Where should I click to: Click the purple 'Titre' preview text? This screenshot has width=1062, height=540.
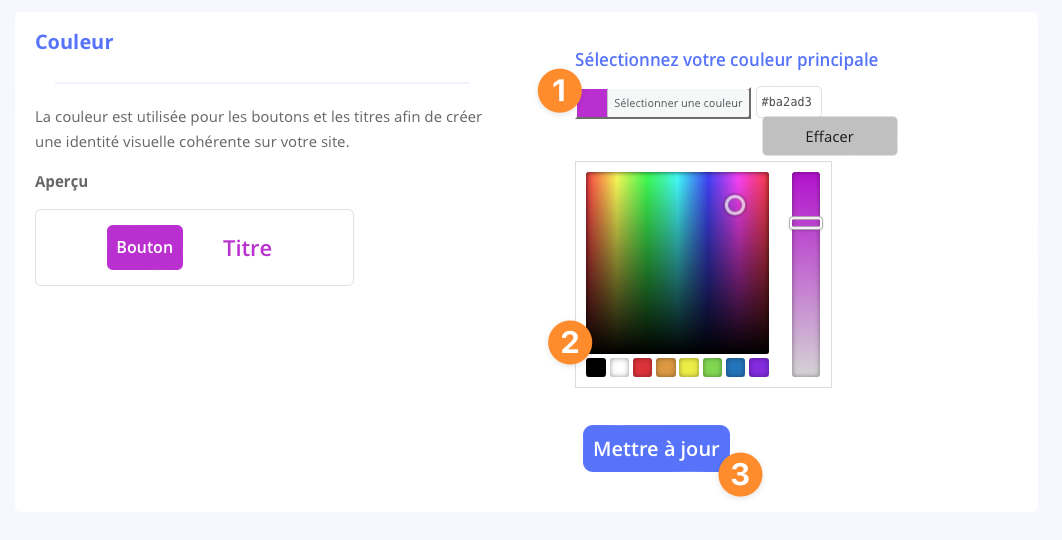tap(247, 248)
